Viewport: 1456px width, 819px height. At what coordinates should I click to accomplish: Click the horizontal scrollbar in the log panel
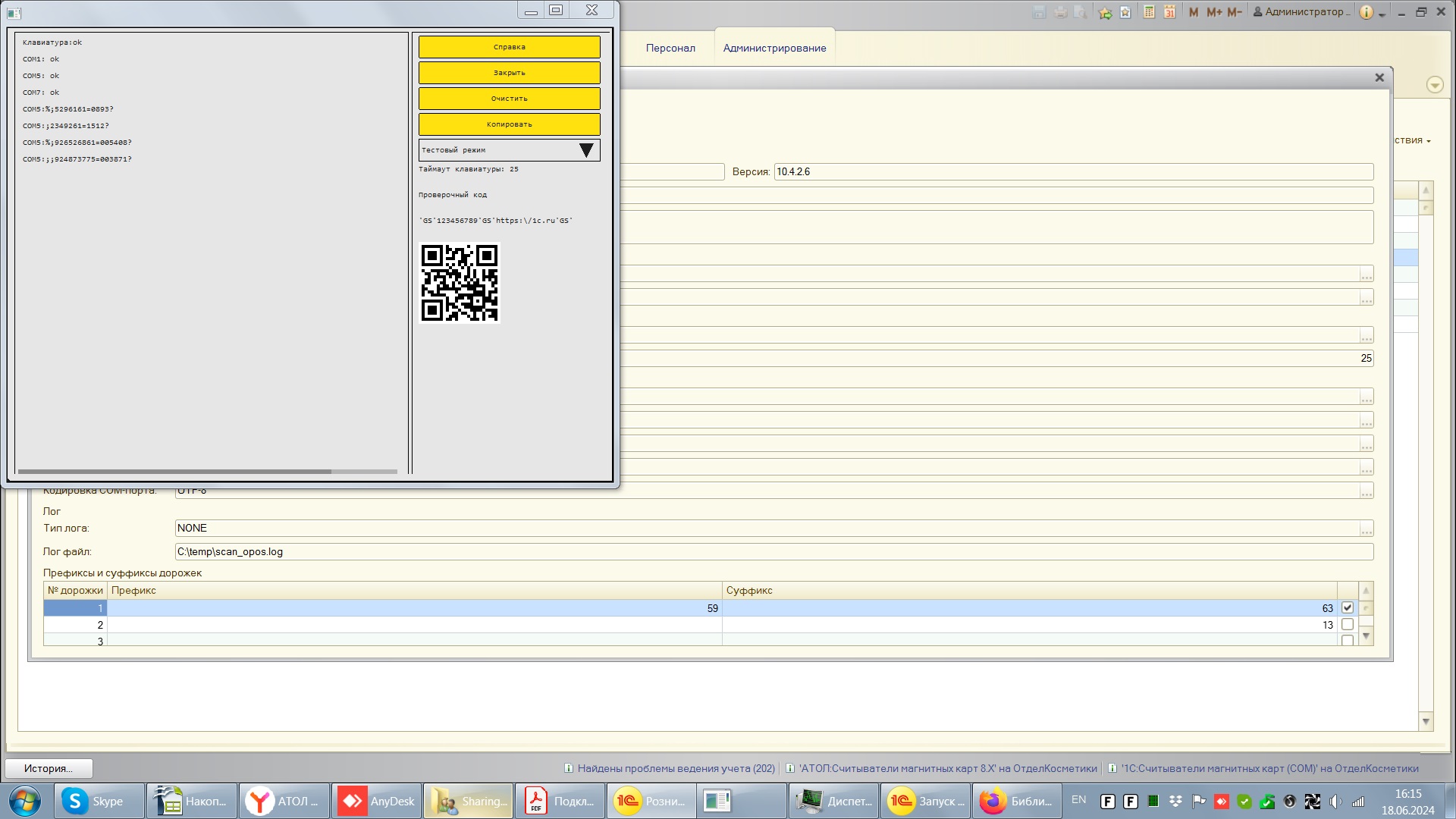click(174, 472)
